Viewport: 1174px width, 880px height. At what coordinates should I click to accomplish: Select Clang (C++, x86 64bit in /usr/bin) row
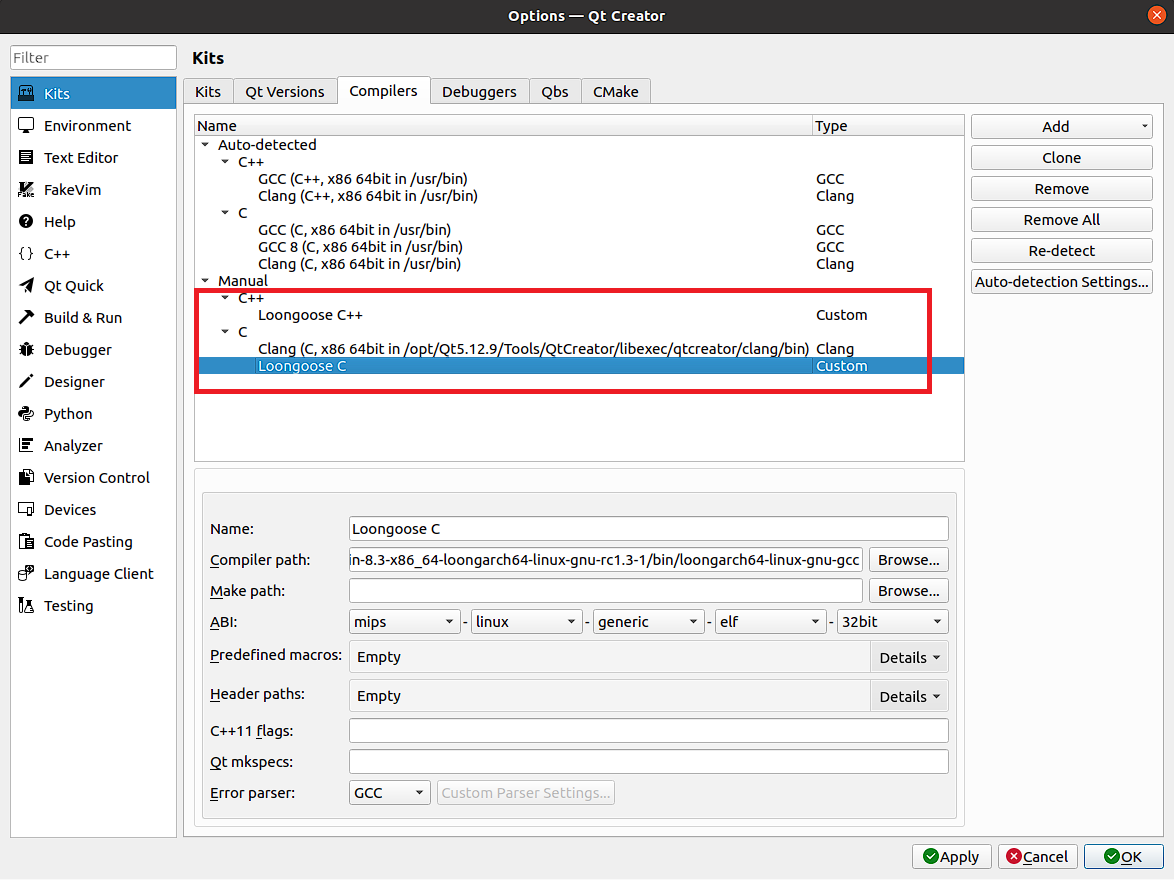pyautogui.click(x=580, y=195)
